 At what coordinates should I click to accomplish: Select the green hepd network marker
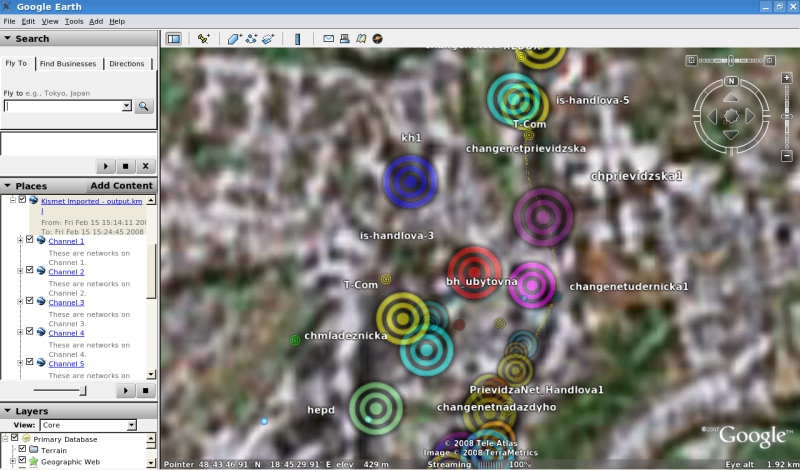(x=376, y=409)
